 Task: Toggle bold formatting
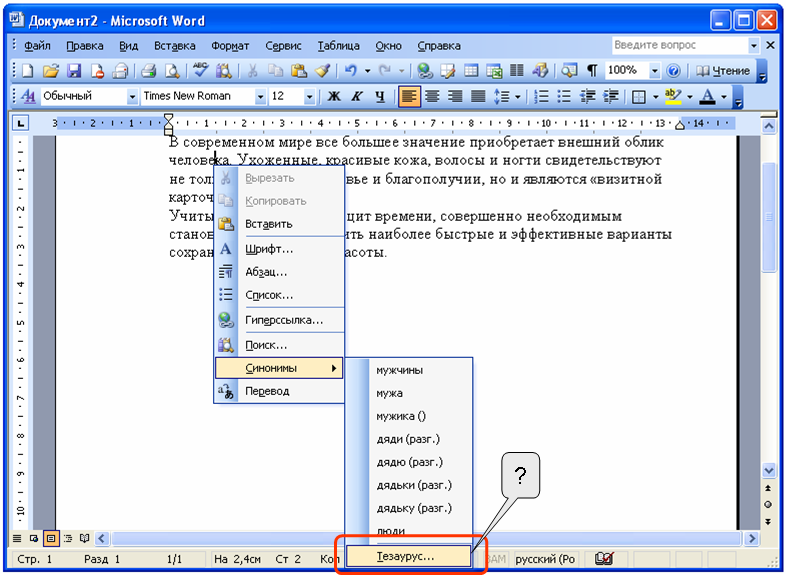click(x=334, y=97)
